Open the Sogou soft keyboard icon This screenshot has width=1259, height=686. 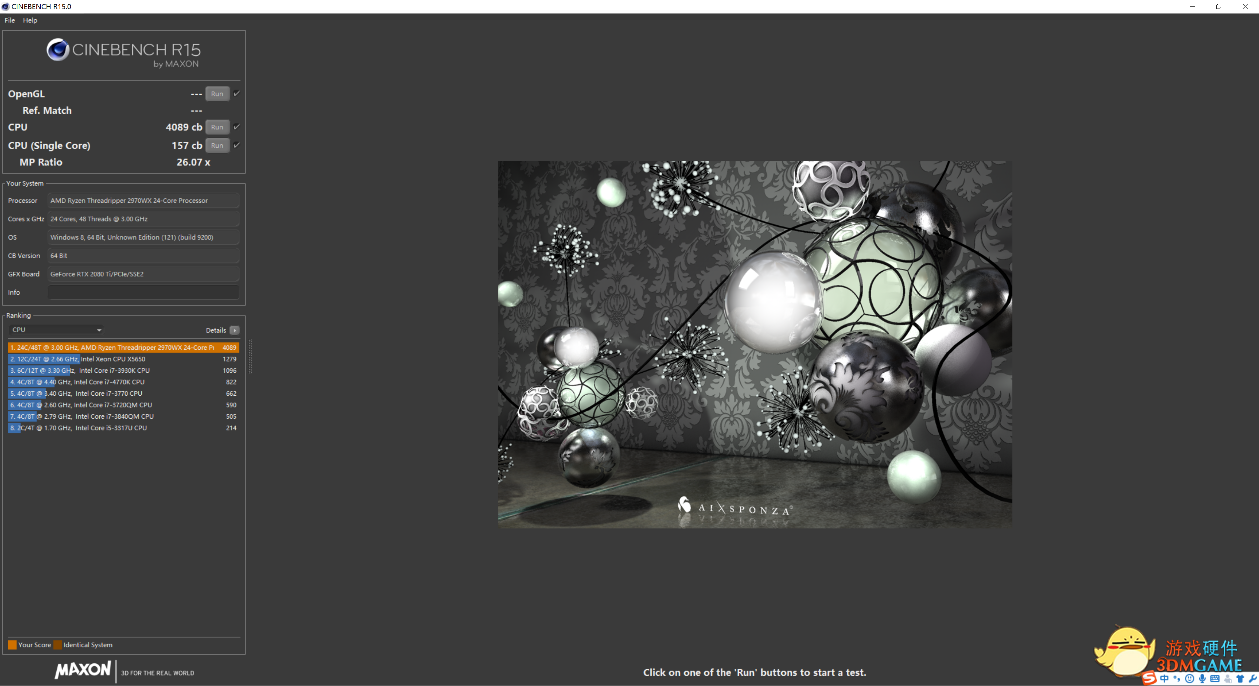point(1216,678)
